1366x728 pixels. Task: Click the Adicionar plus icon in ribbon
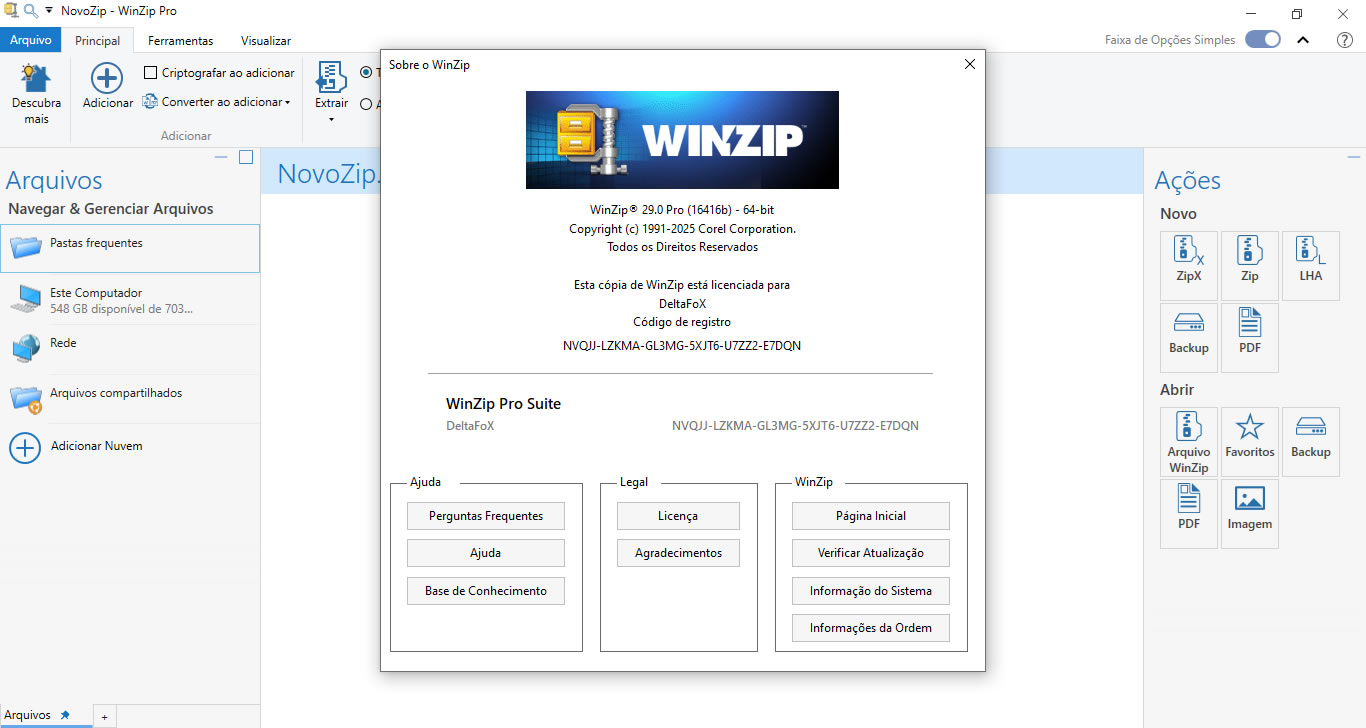[x=107, y=78]
